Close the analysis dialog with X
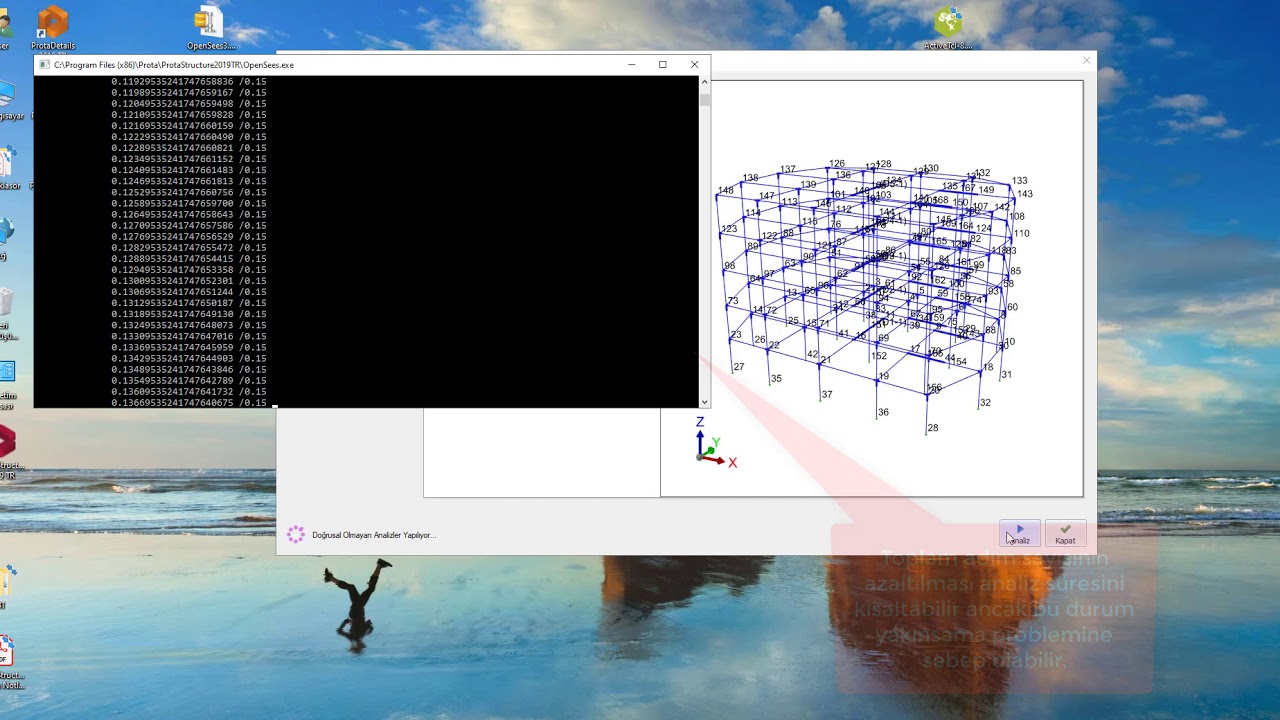Screen dimensions: 1280x720 pyautogui.click(x=1086, y=61)
